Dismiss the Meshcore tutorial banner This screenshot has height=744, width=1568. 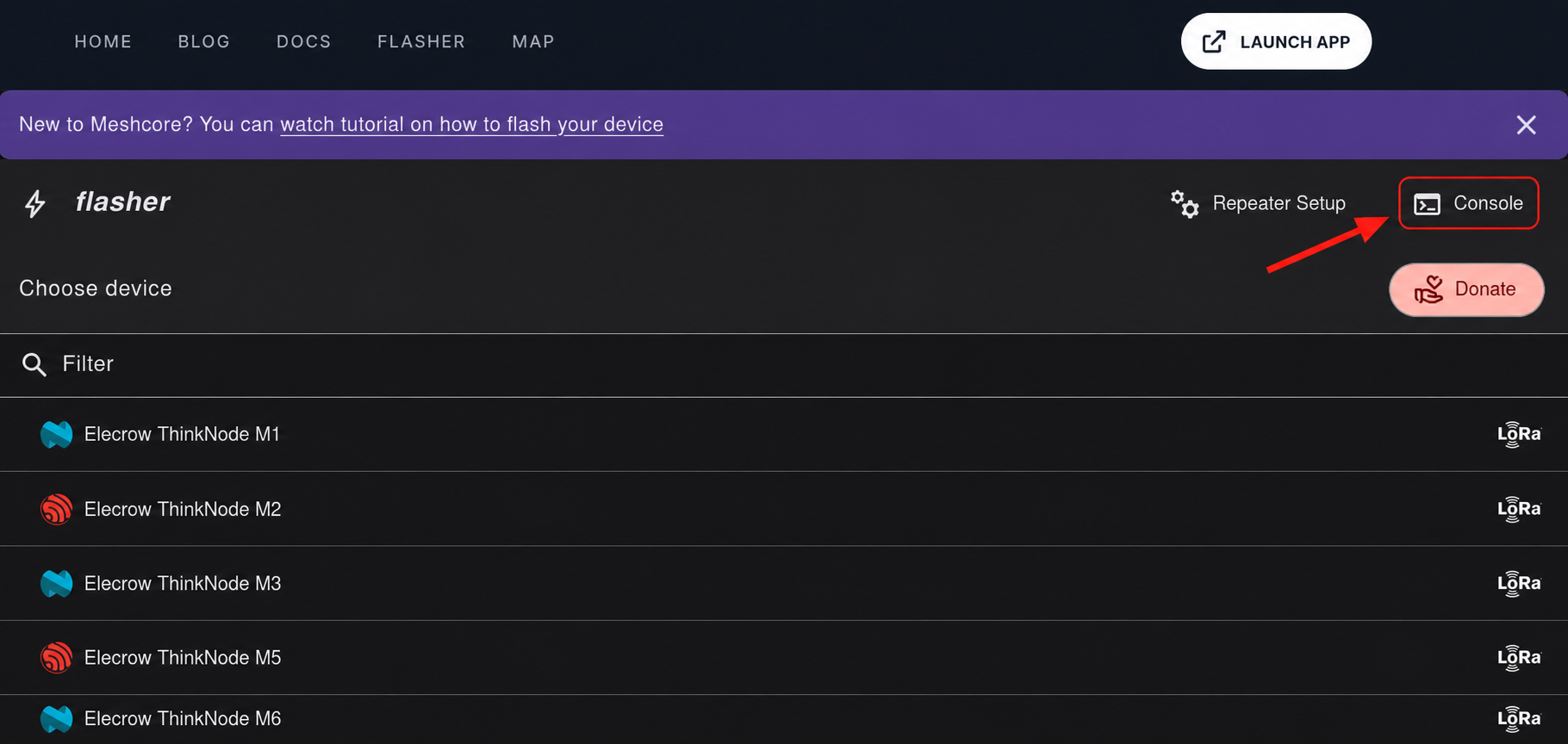pos(1526,125)
